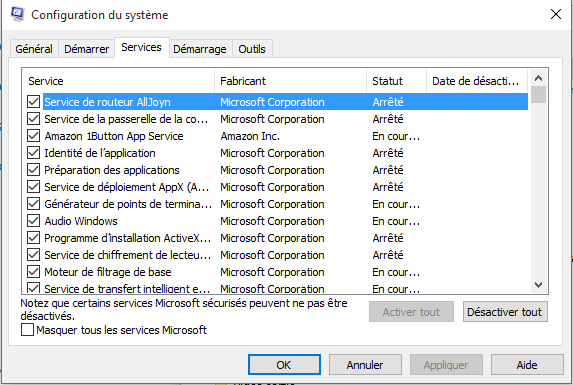The width and height of the screenshot is (573, 385).
Task: Uncheck Amazon 1Button App Service
Action: pyautogui.click(x=33, y=136)
